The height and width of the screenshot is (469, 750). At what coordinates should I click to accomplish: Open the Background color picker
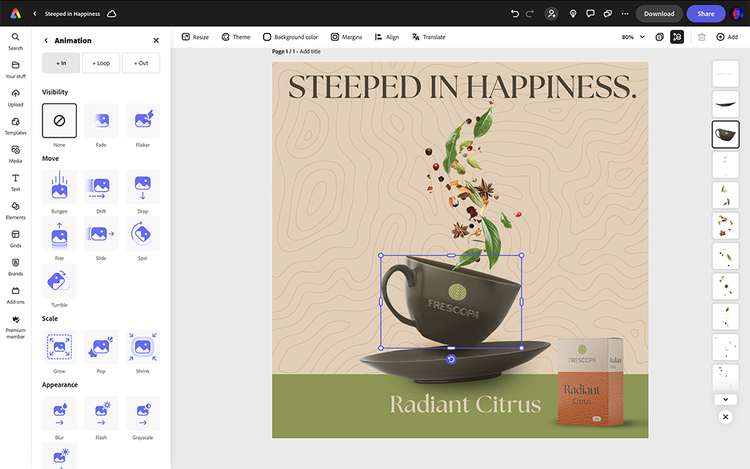pos(289,37)
